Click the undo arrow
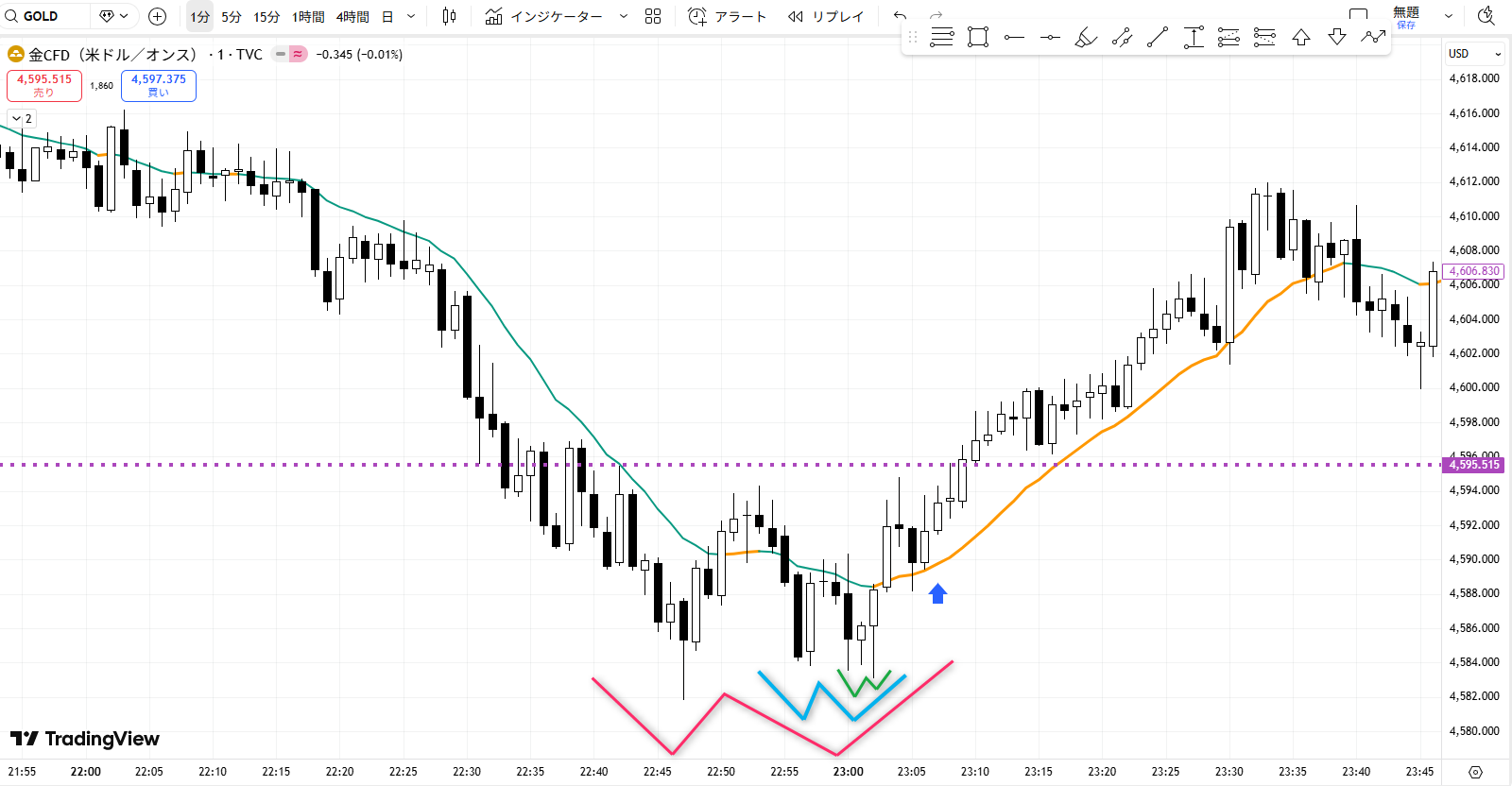Image resolution: width=1512 pixels, height=786 pixels. pos(900,16)
